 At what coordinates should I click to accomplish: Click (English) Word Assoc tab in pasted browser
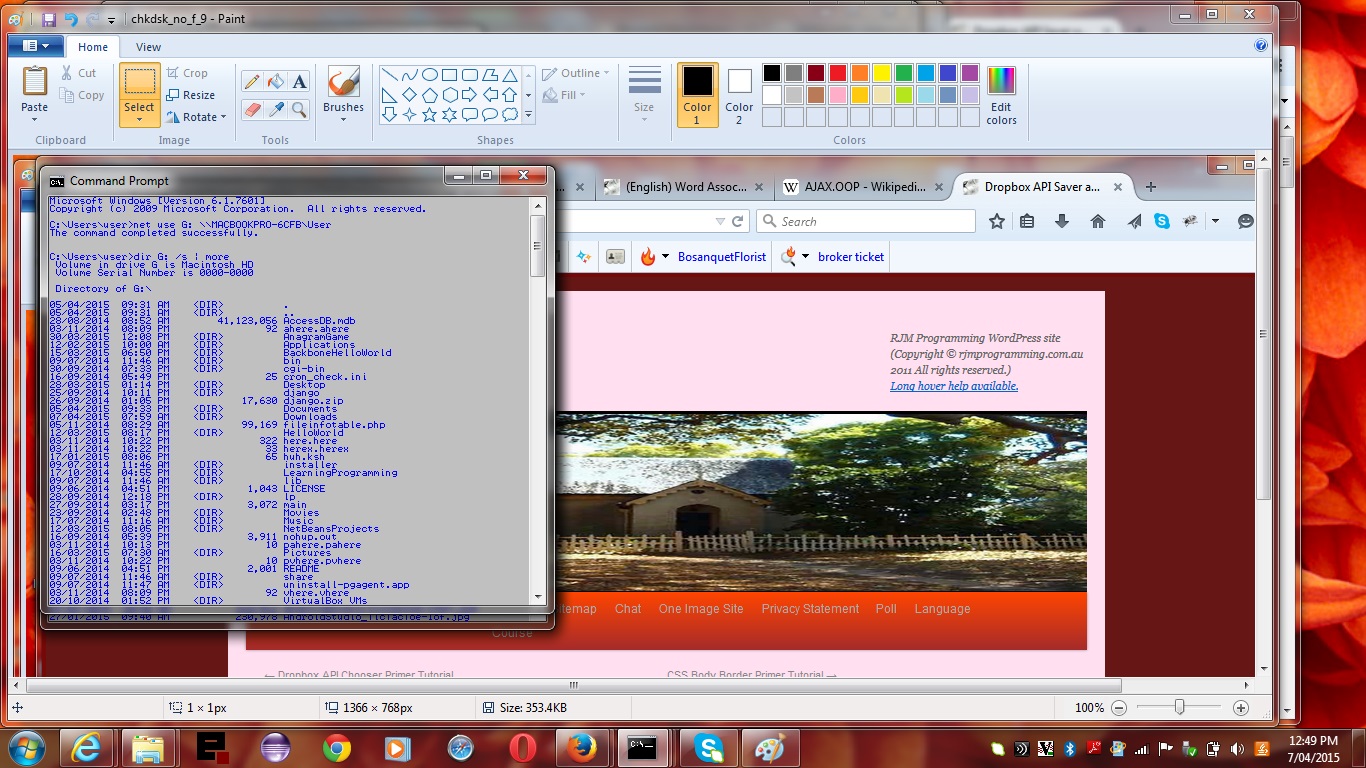coord(685,187)
